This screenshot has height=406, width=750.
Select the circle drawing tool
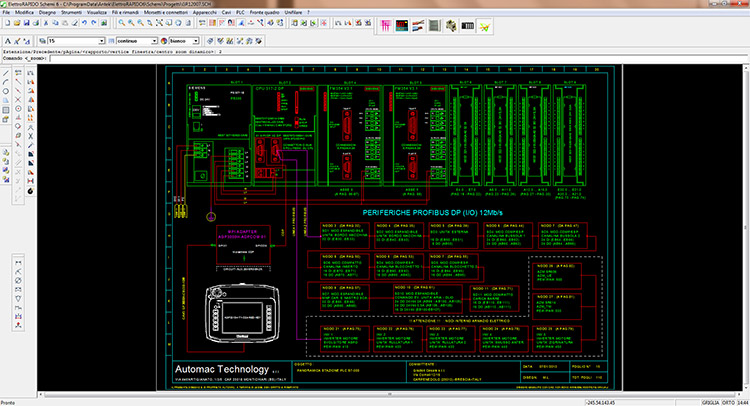click(6, 91)
